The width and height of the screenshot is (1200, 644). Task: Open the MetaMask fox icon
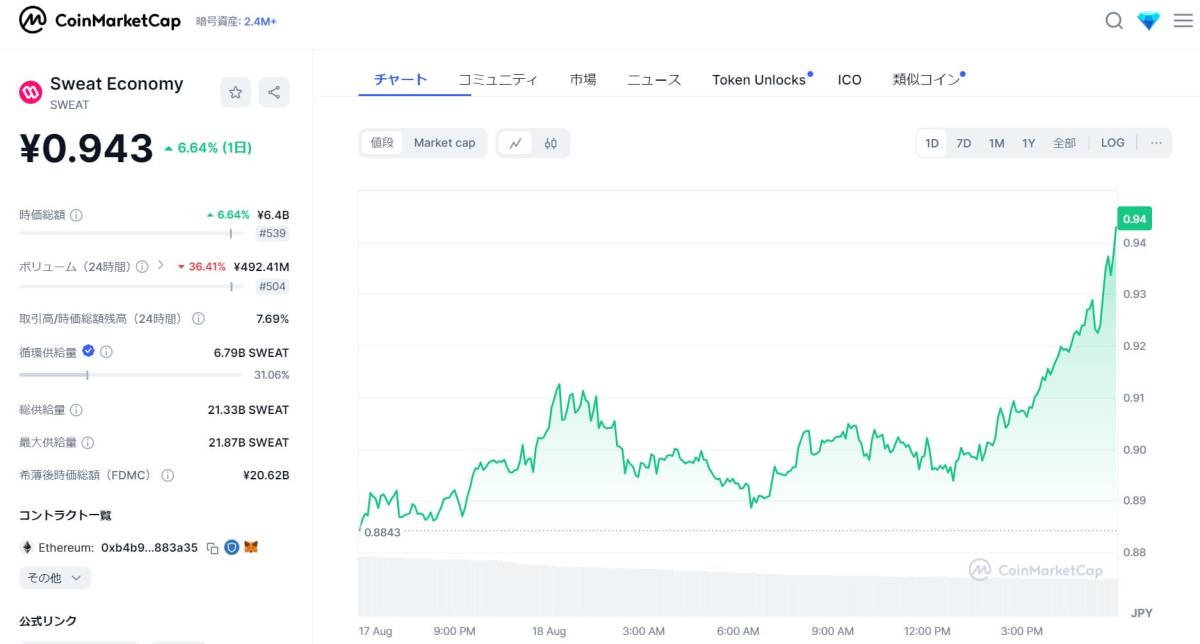click(252, 548)
